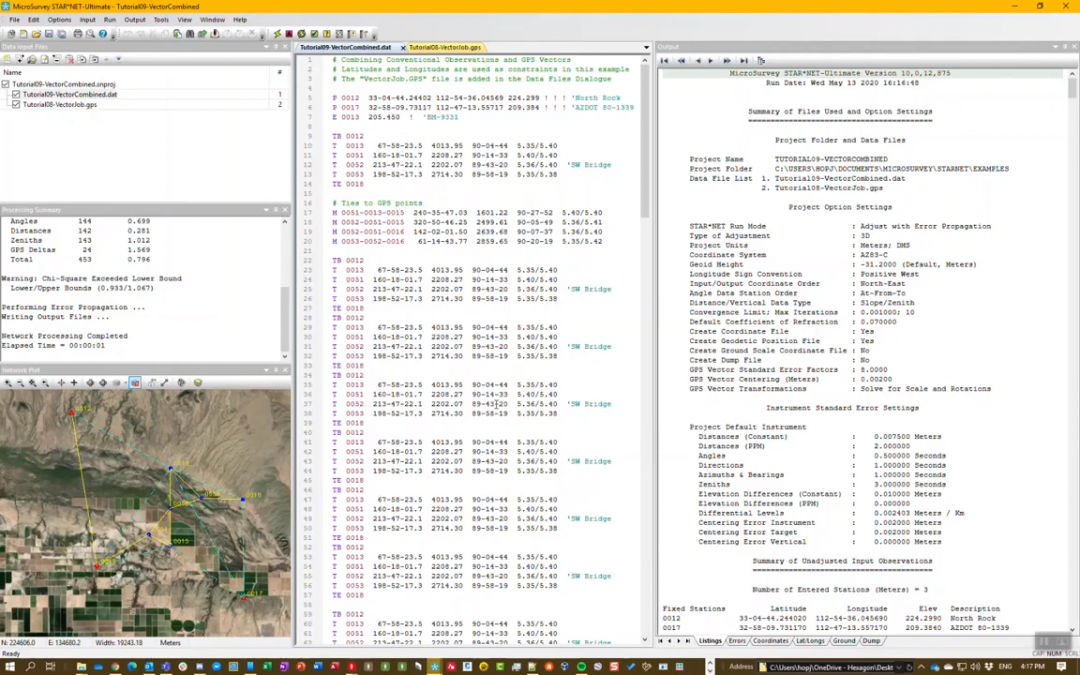This screenshot has height=675, width=1080.
Task: Click the Print icon in main toolbar
Action: 77,34
